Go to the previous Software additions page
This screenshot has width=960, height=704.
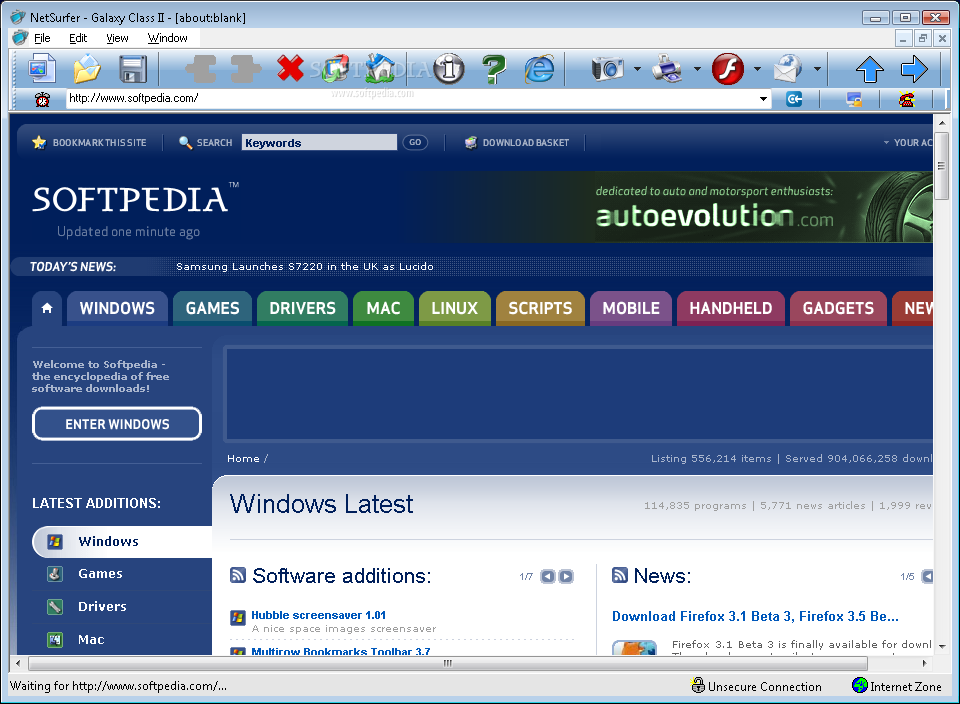pos(547,577)
